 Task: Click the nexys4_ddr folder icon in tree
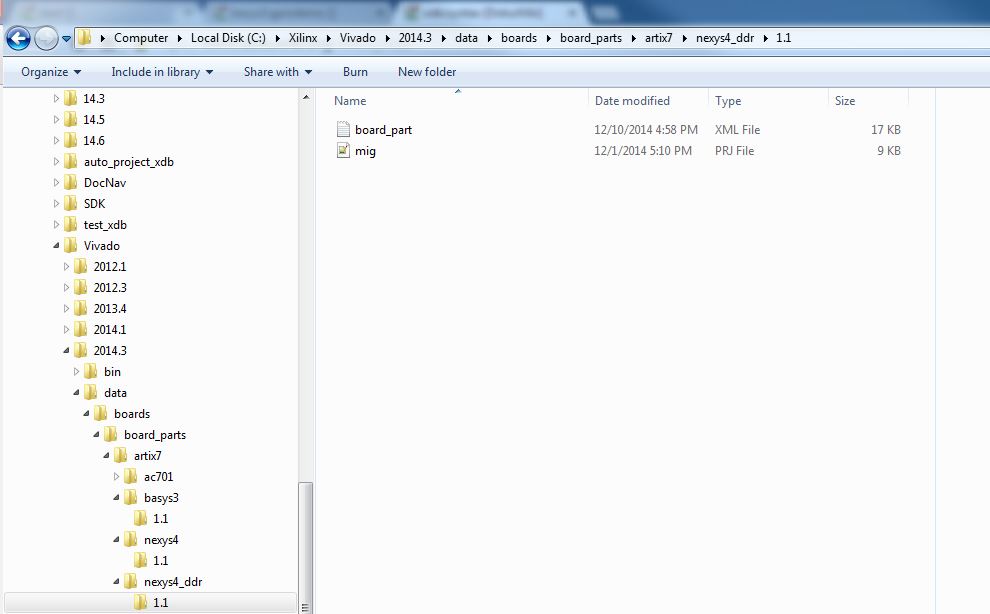131,581
